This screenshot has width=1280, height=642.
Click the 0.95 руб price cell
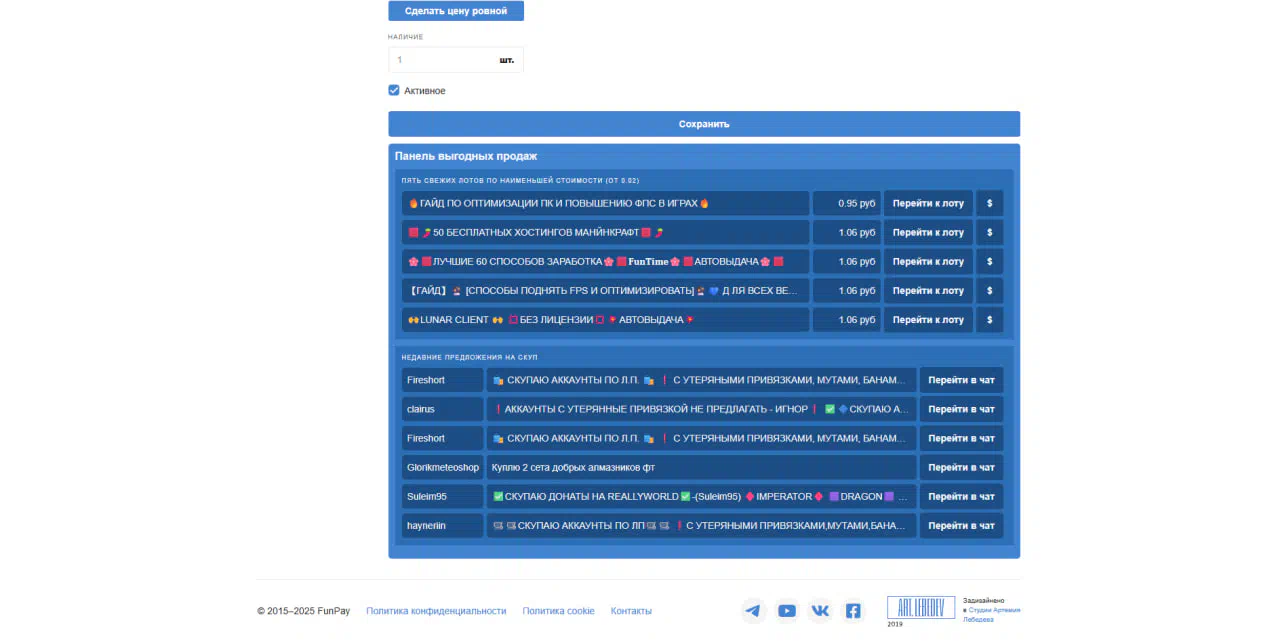point(847,203)
